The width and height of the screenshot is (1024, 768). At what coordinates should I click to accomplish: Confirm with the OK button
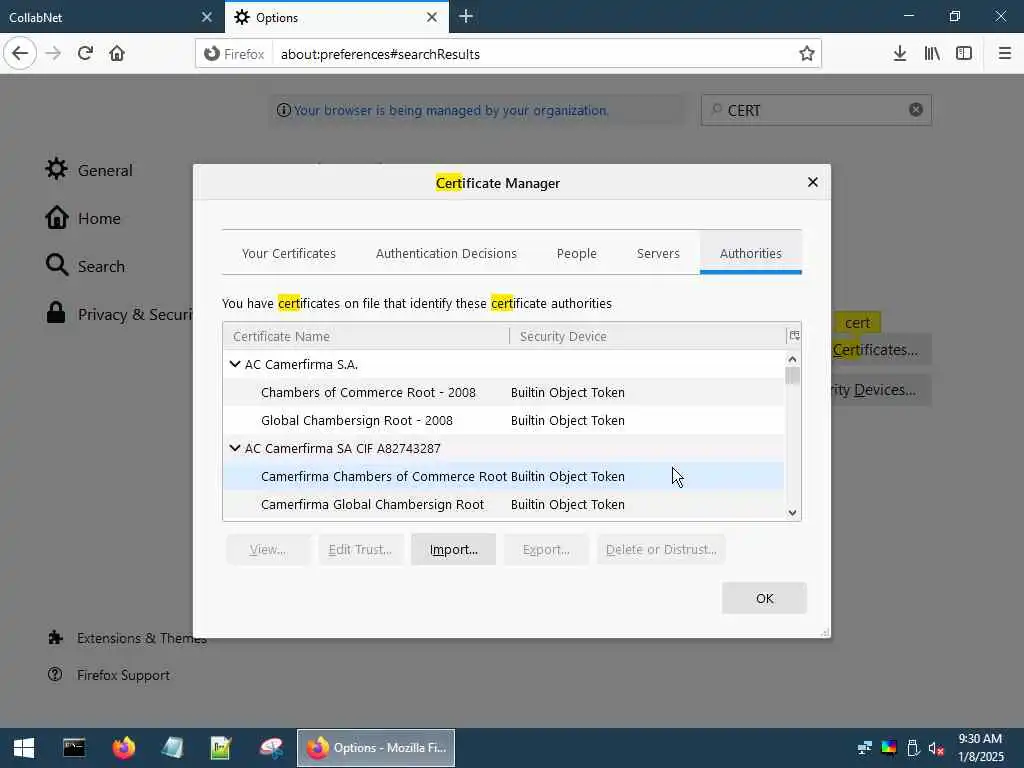click(764, 598)
